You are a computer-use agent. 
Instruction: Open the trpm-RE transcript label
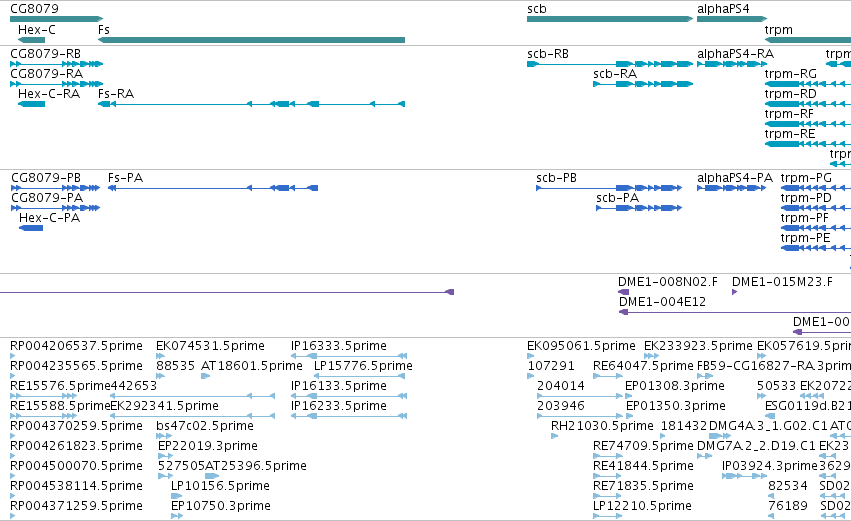click(x=790, y=134)
